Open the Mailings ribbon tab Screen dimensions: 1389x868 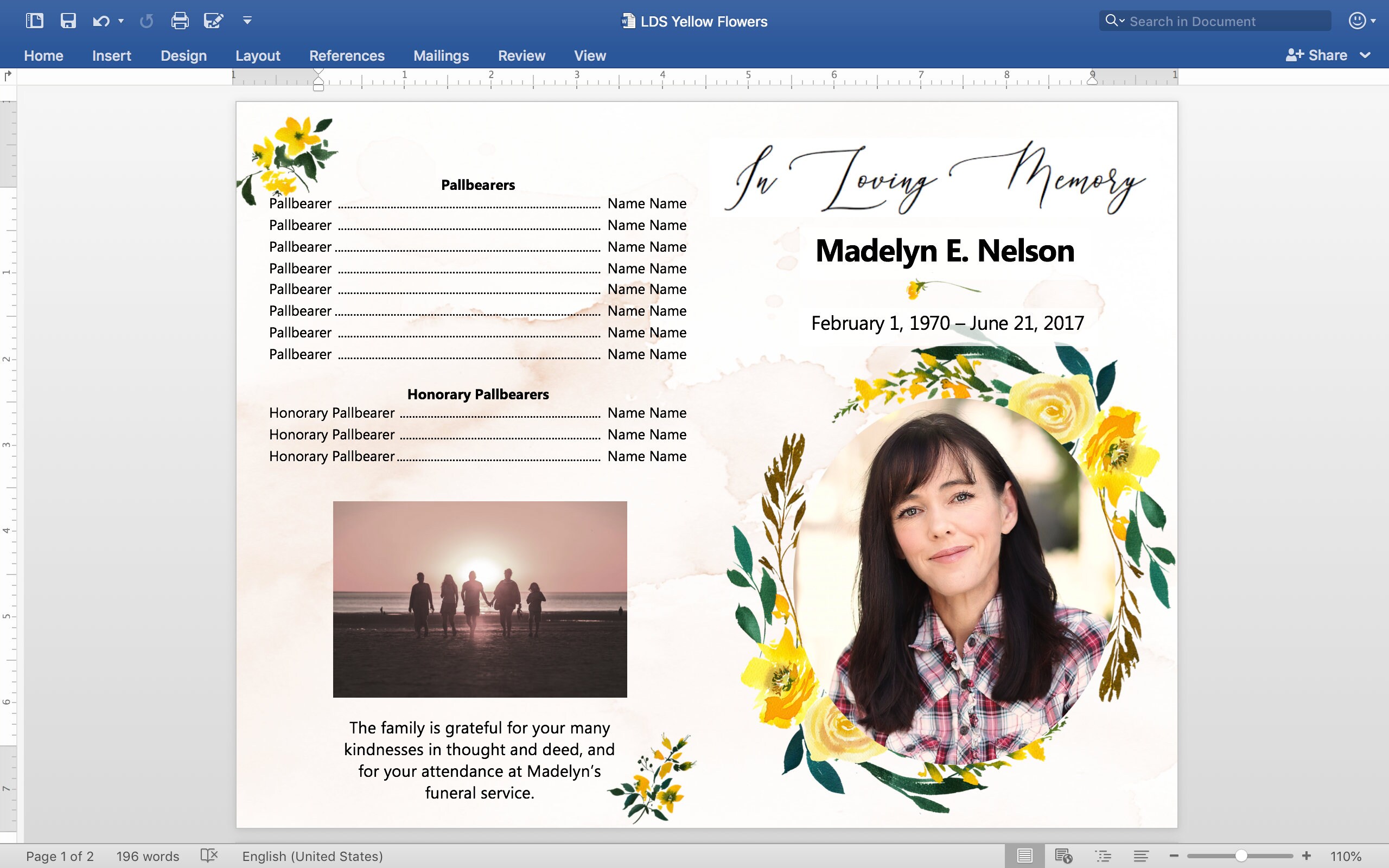pos(441,56)
